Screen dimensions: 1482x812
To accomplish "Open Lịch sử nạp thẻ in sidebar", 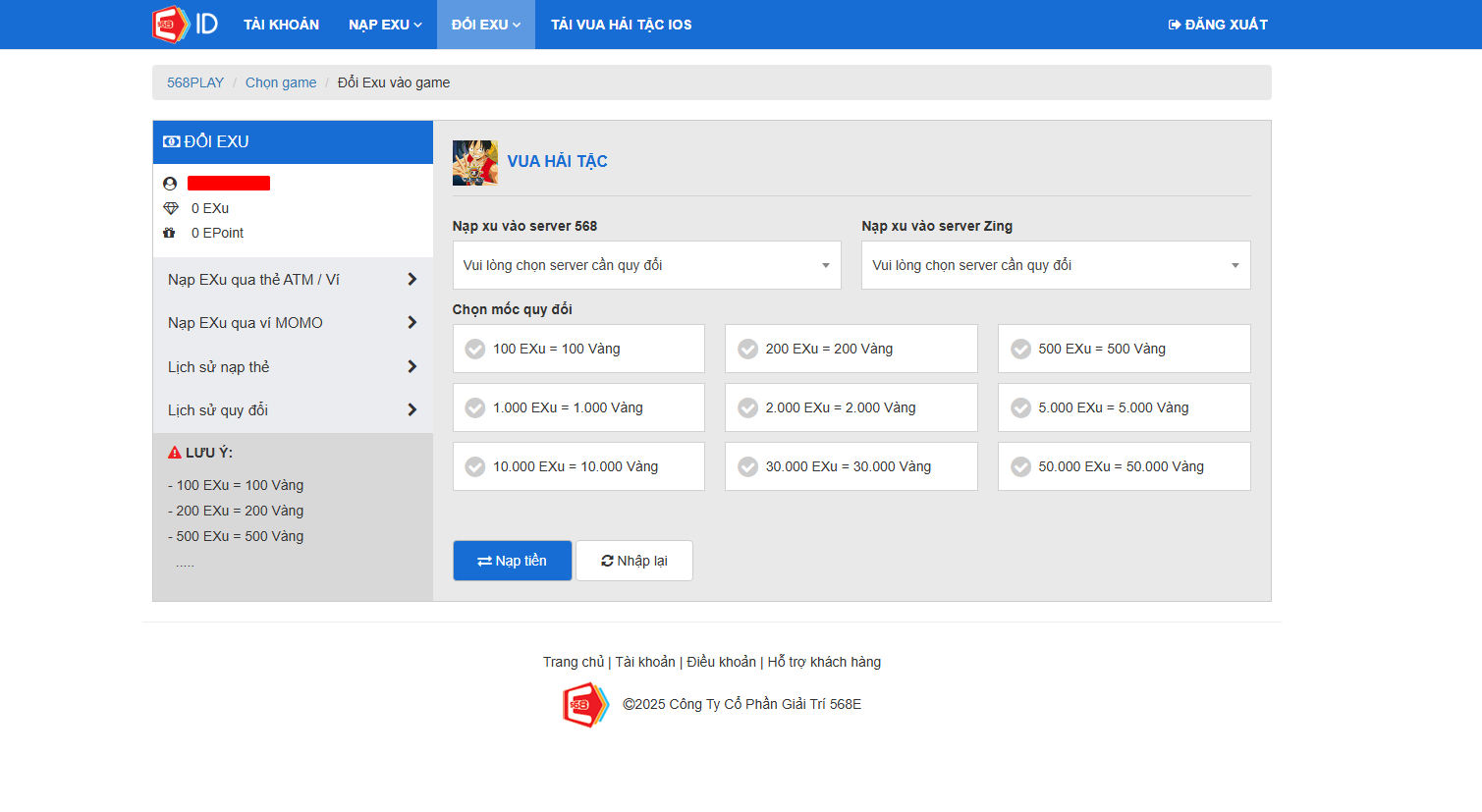I will coord(293,367).
